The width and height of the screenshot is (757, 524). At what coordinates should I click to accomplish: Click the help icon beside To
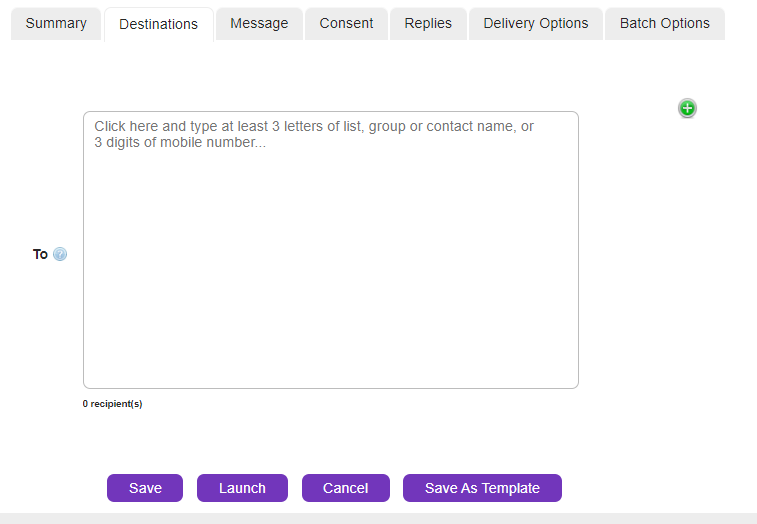(60, 254)
